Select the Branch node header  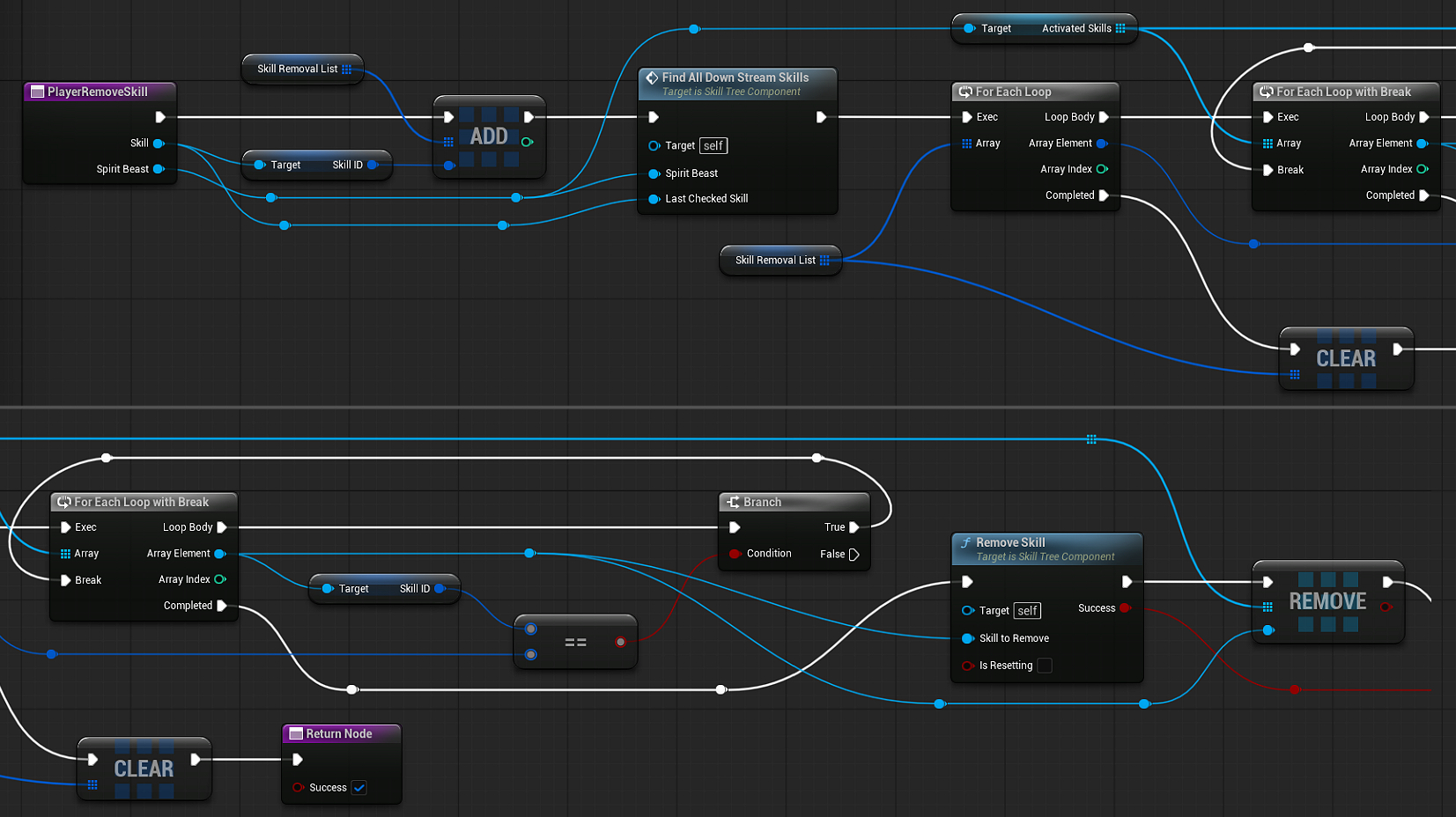click(795, 502)
